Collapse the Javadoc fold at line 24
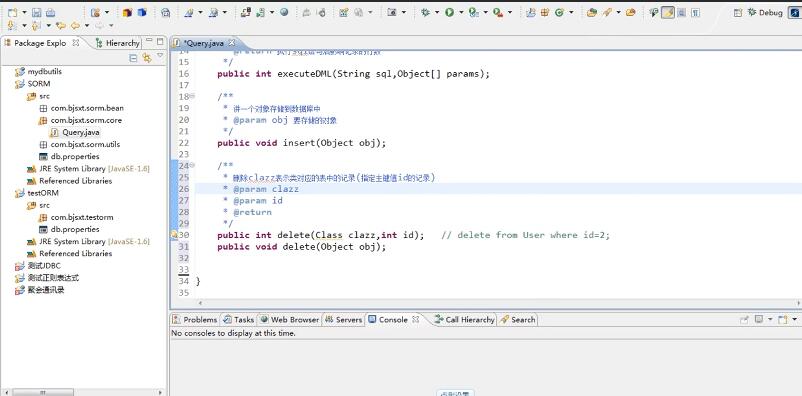802x396 pixels. click(192, 165)
